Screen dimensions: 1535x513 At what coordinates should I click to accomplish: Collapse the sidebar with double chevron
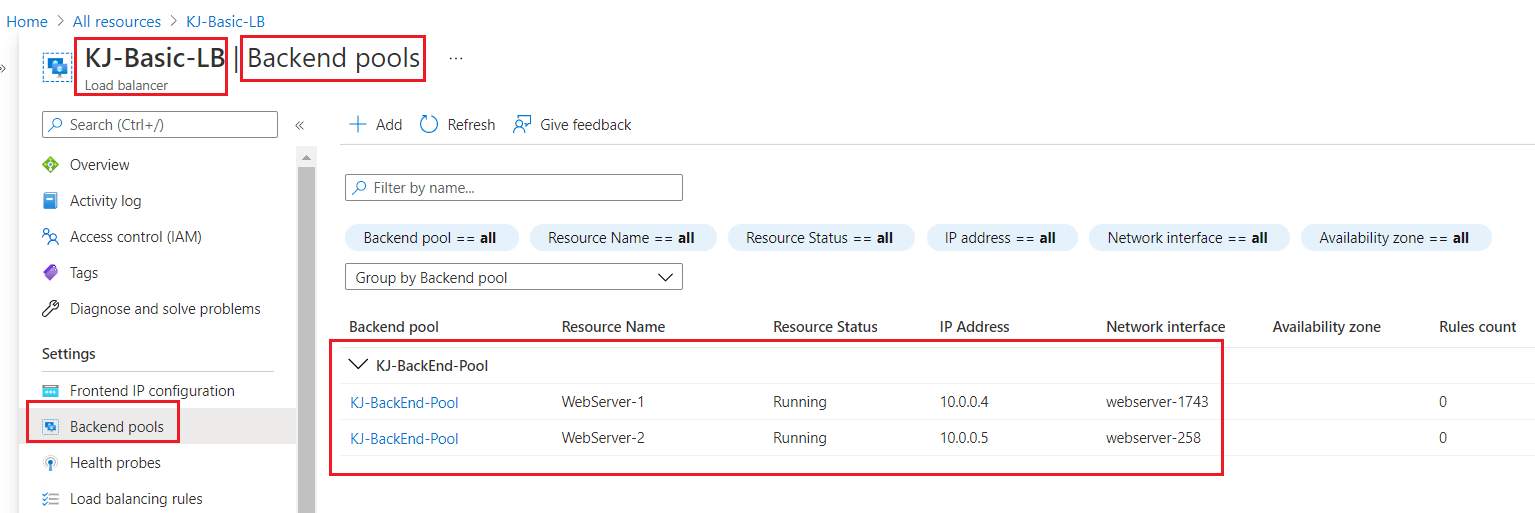[299, 125]
